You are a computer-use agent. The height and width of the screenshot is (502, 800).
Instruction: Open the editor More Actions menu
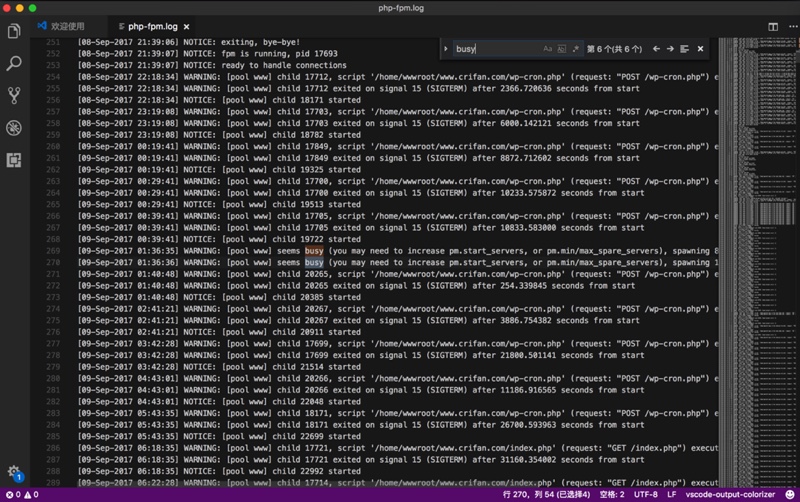[x=792, y=27]
